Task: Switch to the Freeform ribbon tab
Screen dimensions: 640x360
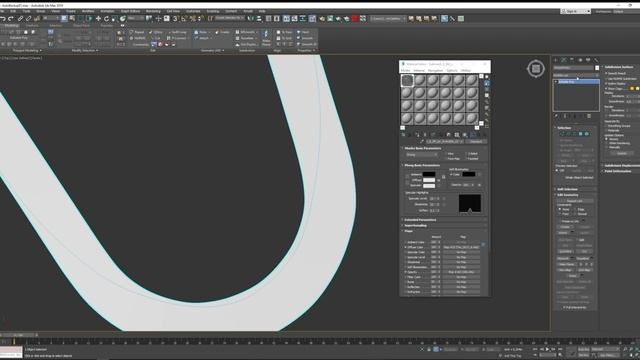Action: [32, 25]
